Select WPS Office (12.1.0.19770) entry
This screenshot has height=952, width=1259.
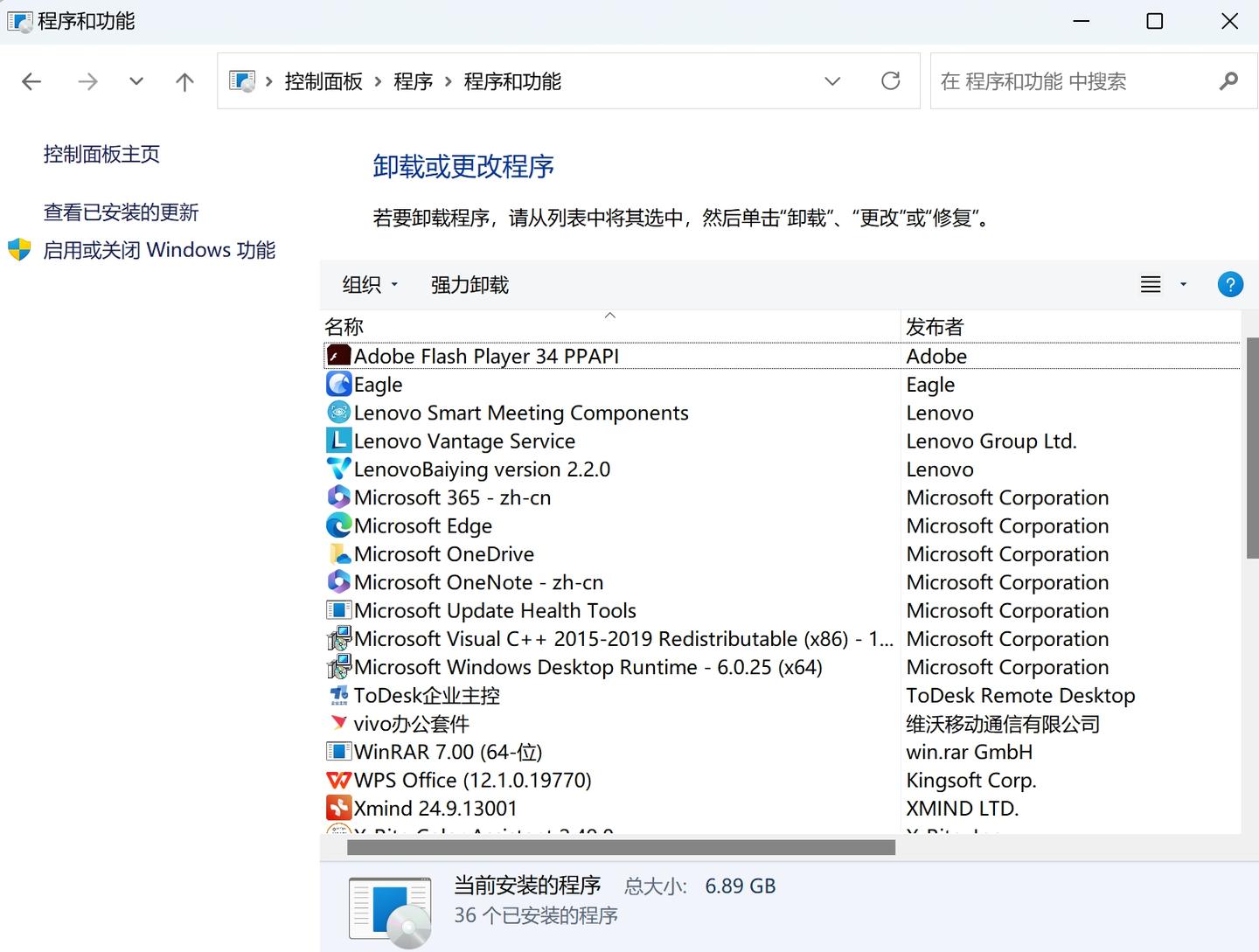pos(472,780)
